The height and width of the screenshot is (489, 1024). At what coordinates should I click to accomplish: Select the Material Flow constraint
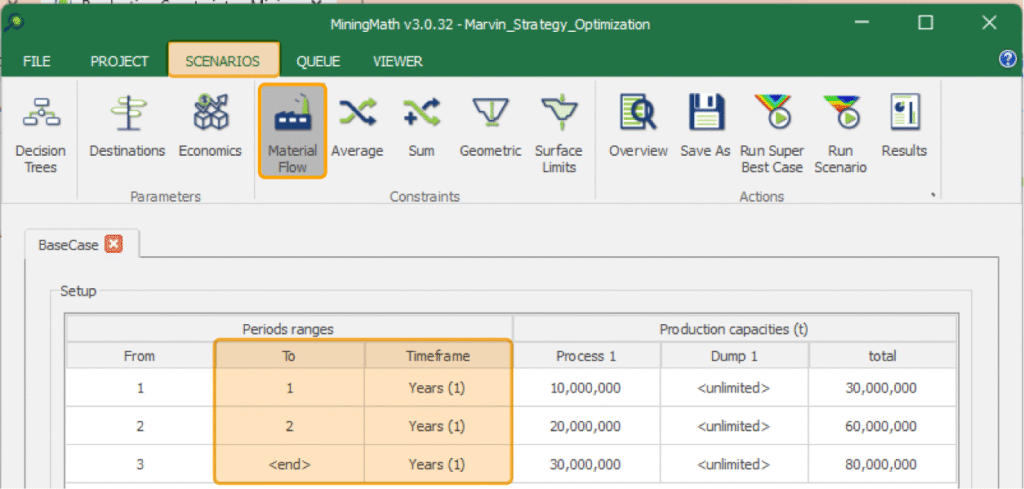tap(292, 132)
